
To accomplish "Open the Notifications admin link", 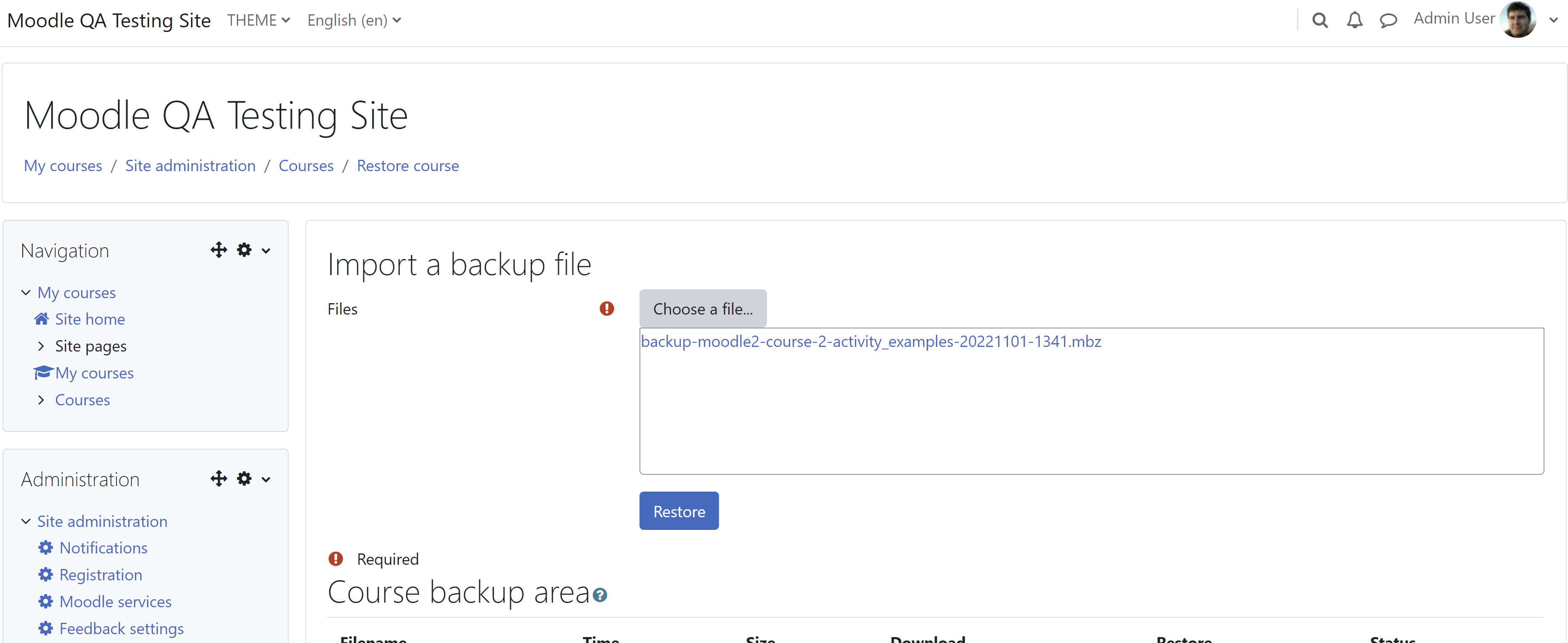I will pyautogui.click(x=103, y=548).
